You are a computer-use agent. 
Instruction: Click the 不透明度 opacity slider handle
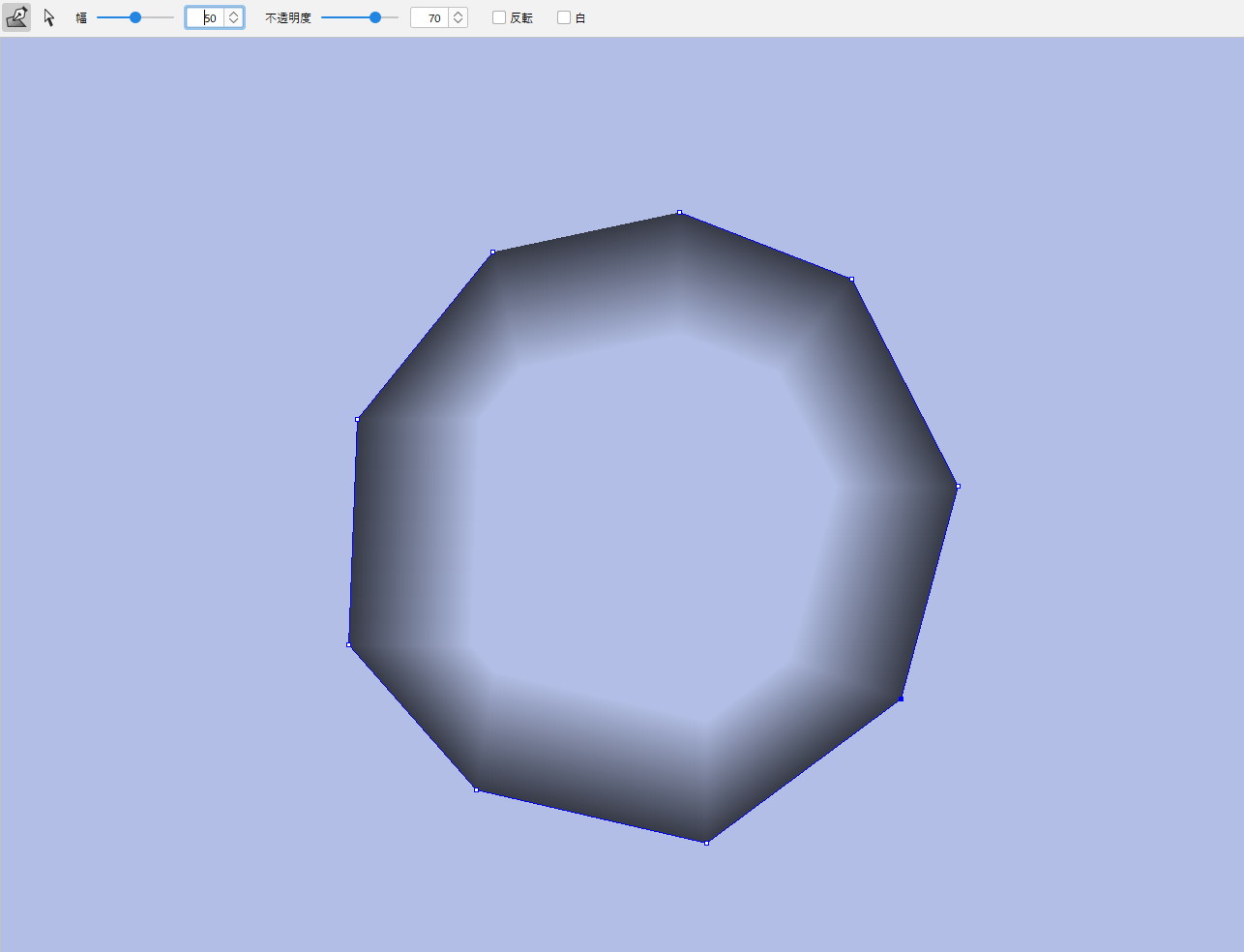[x=375, y=17]
